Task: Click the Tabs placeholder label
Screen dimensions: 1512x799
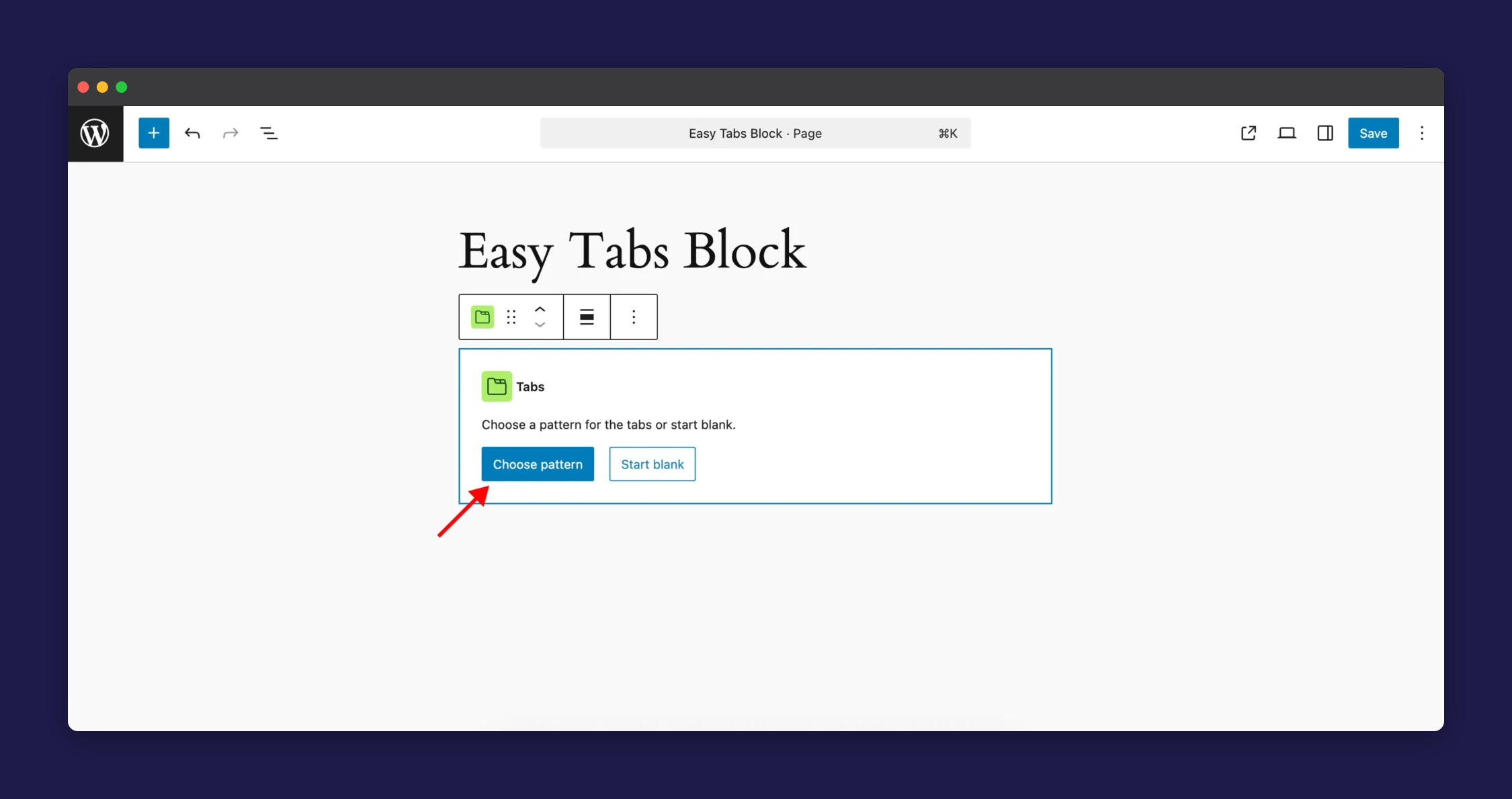Action: coord(530,386)
